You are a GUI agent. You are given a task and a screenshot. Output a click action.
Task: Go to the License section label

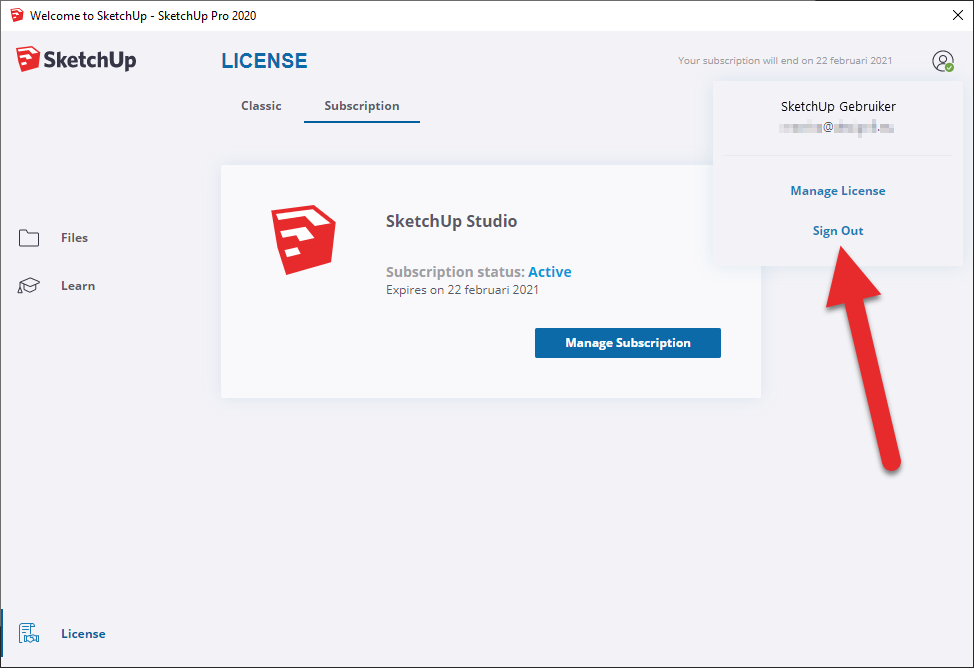pyautogui.click(x=83, y=634)
